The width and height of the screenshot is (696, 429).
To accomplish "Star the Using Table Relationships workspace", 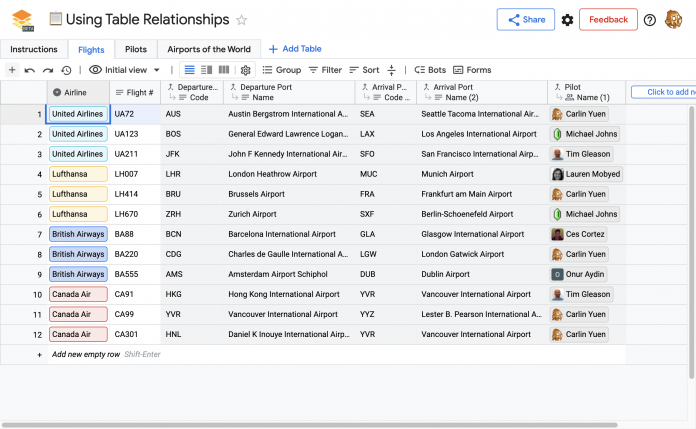I will pos(241,20).
